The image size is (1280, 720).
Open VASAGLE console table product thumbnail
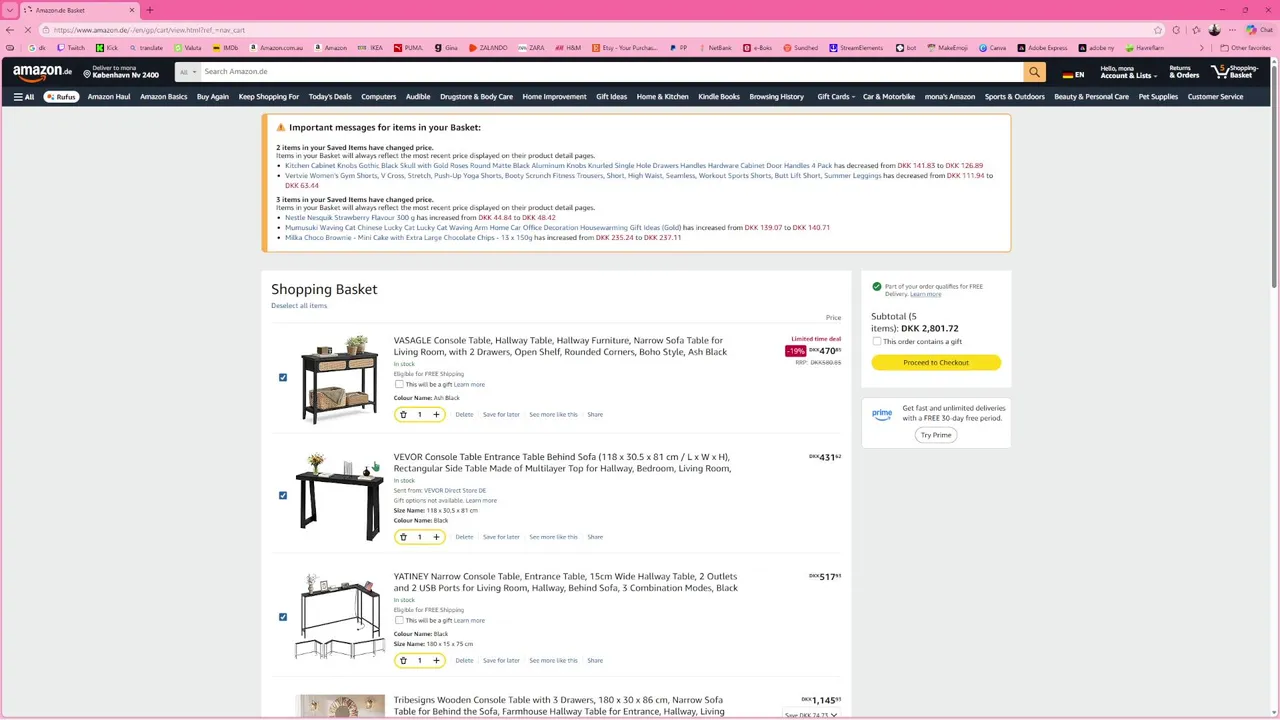pos(340,380)
